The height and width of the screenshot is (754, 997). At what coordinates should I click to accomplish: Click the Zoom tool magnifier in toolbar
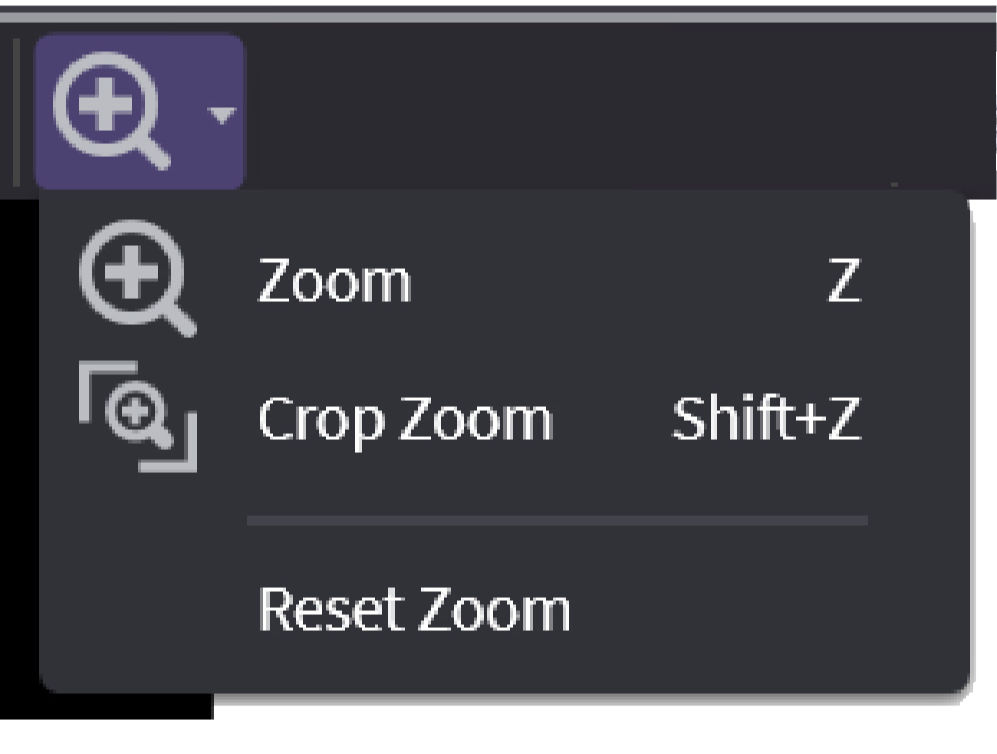[112, 112]
